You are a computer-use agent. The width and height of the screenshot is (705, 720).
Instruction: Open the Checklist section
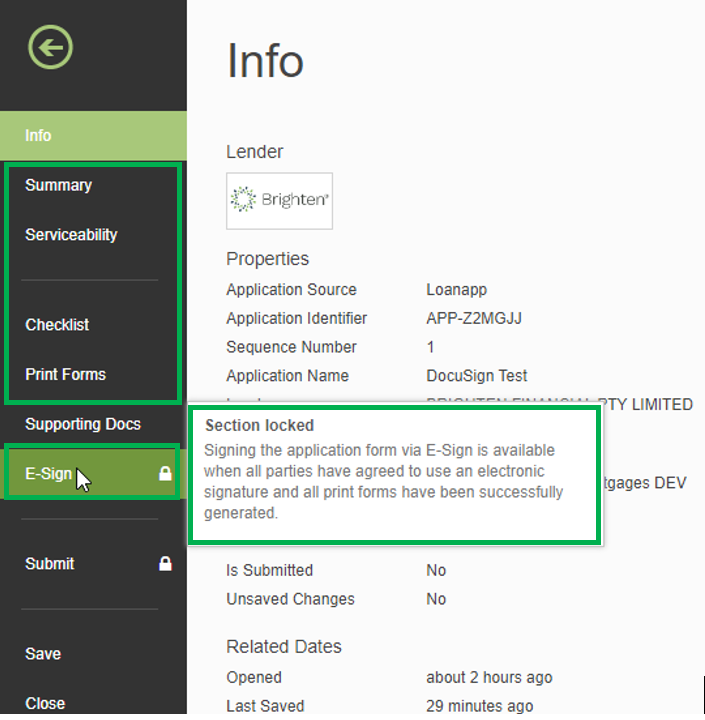click(57, 325)
